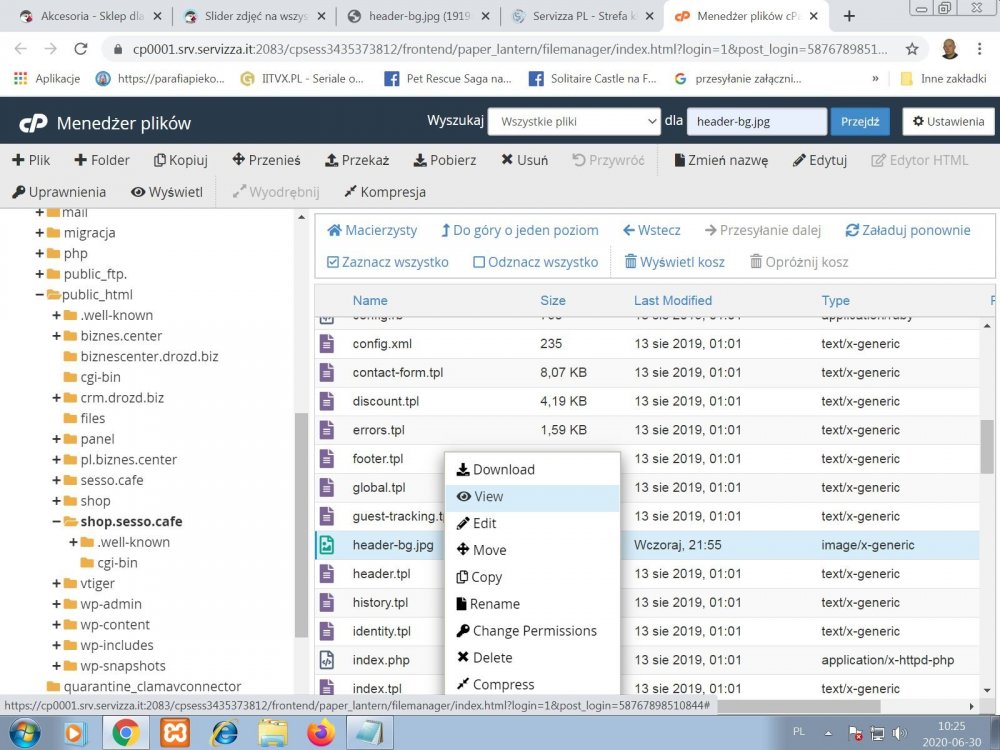Expand the biznes.center tree folder
Image resolution: width=1000 pixels, height=750 pixels.
coord(56,335)
